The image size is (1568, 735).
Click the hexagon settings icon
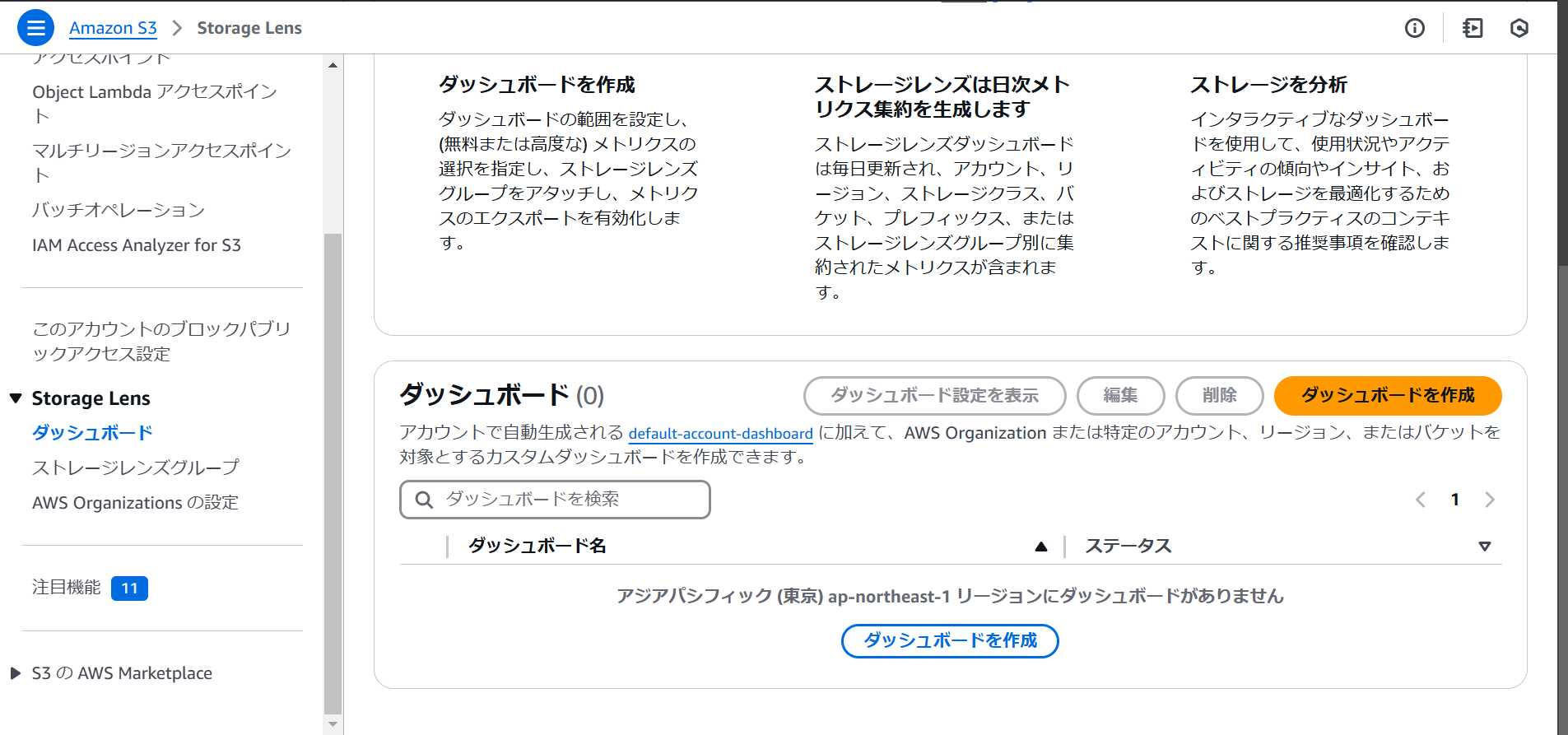pos(1519,28)
